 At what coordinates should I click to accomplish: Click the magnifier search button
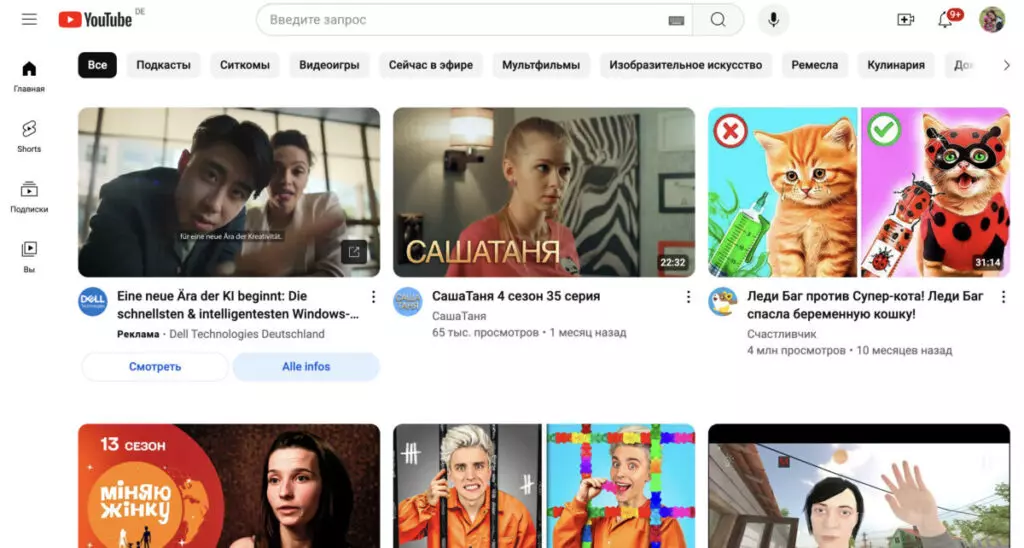pos(718,20)
